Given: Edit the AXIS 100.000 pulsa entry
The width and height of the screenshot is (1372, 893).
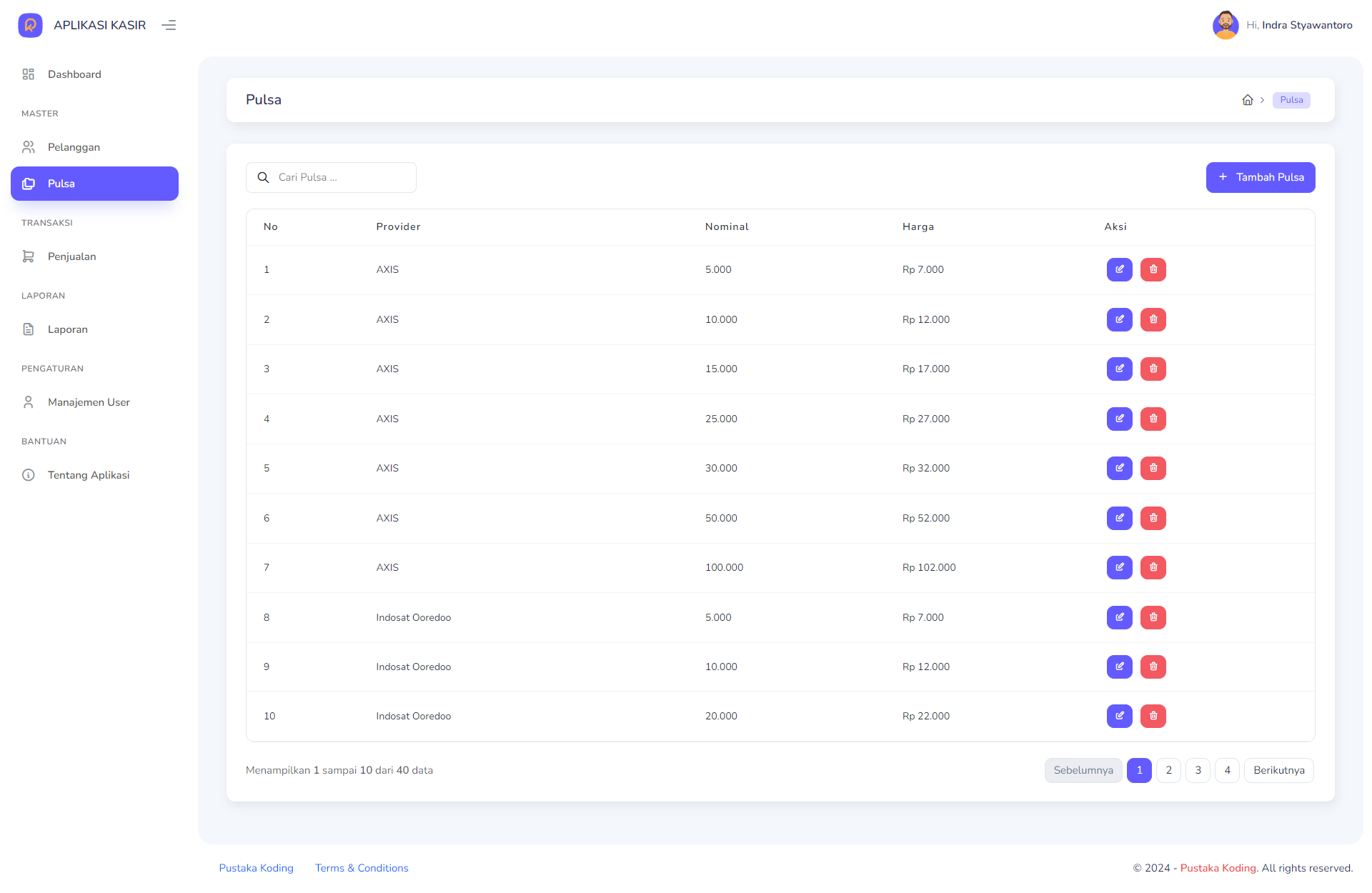Looking at the screenshot, I should pos(1119,567).
